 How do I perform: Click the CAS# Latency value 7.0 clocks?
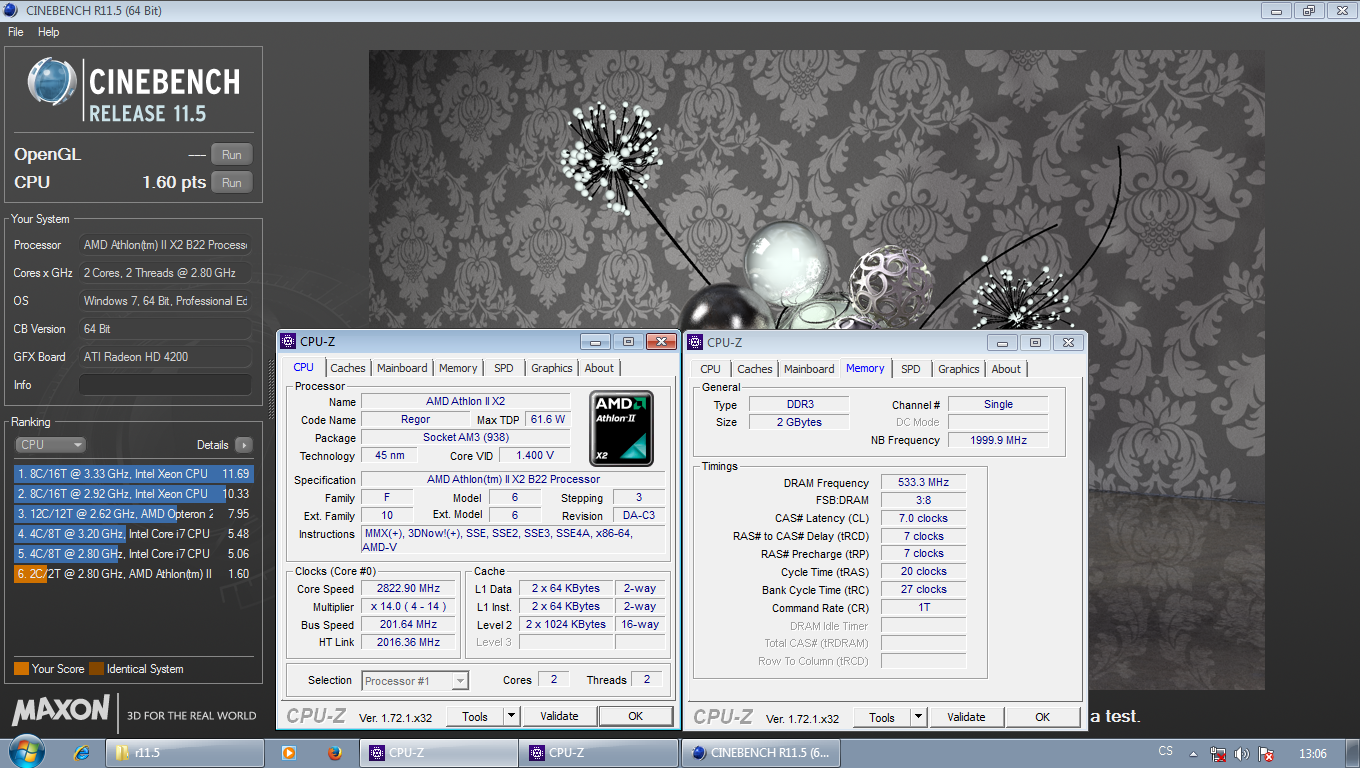tap(923, 519)
